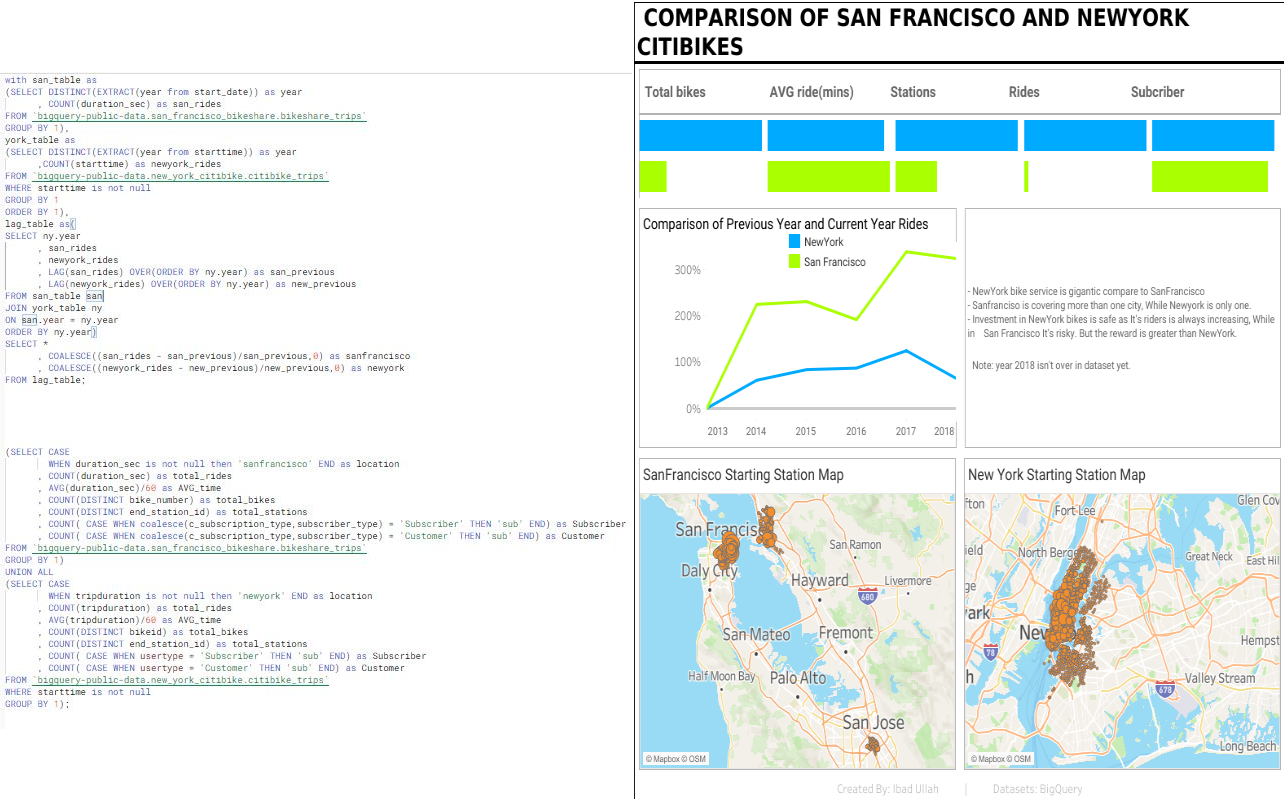Select the San Francisco green legend swatch
1284x799 pixels.
[794, 262]
